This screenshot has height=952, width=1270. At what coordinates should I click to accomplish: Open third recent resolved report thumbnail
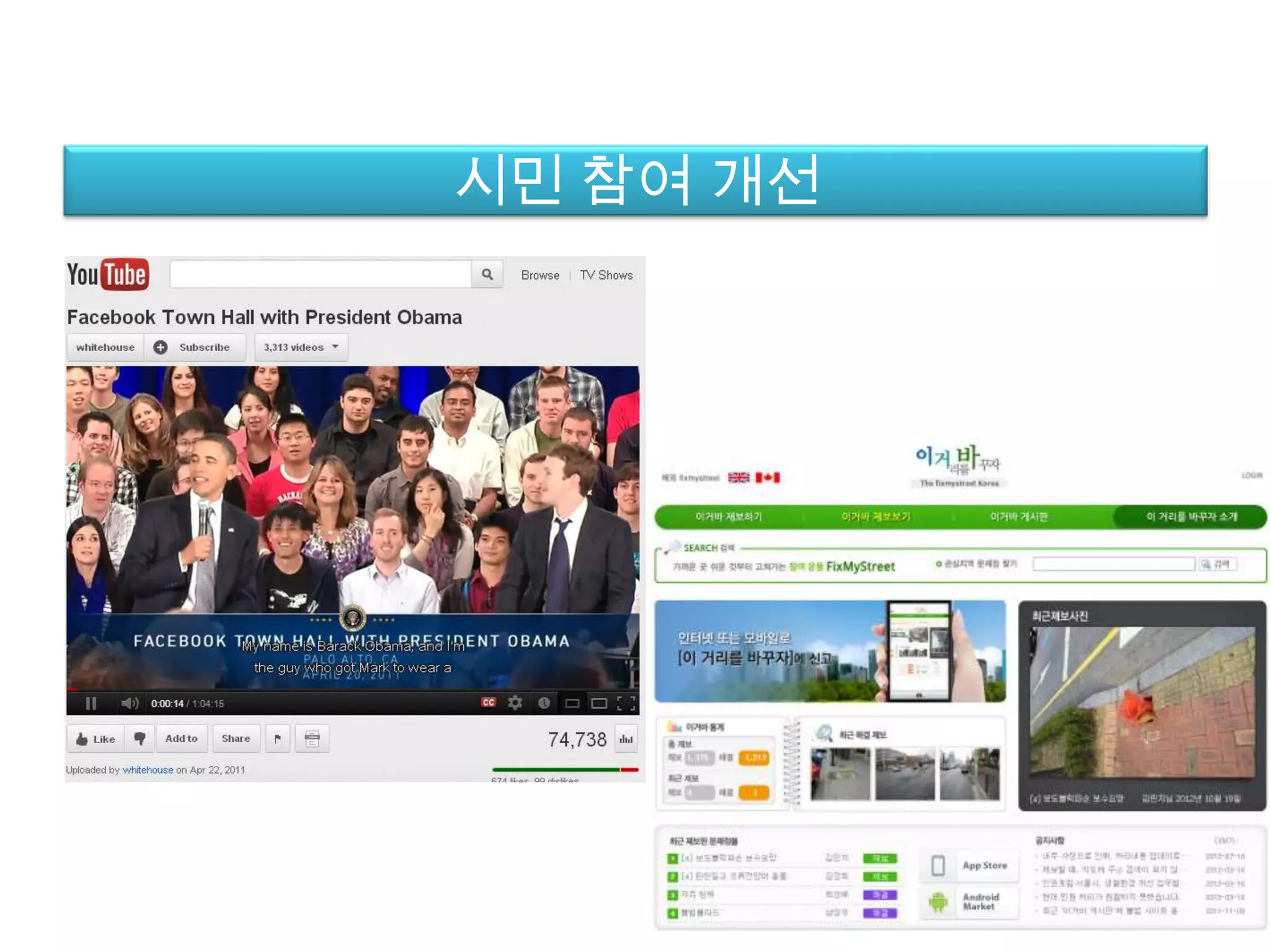(969, 773)
